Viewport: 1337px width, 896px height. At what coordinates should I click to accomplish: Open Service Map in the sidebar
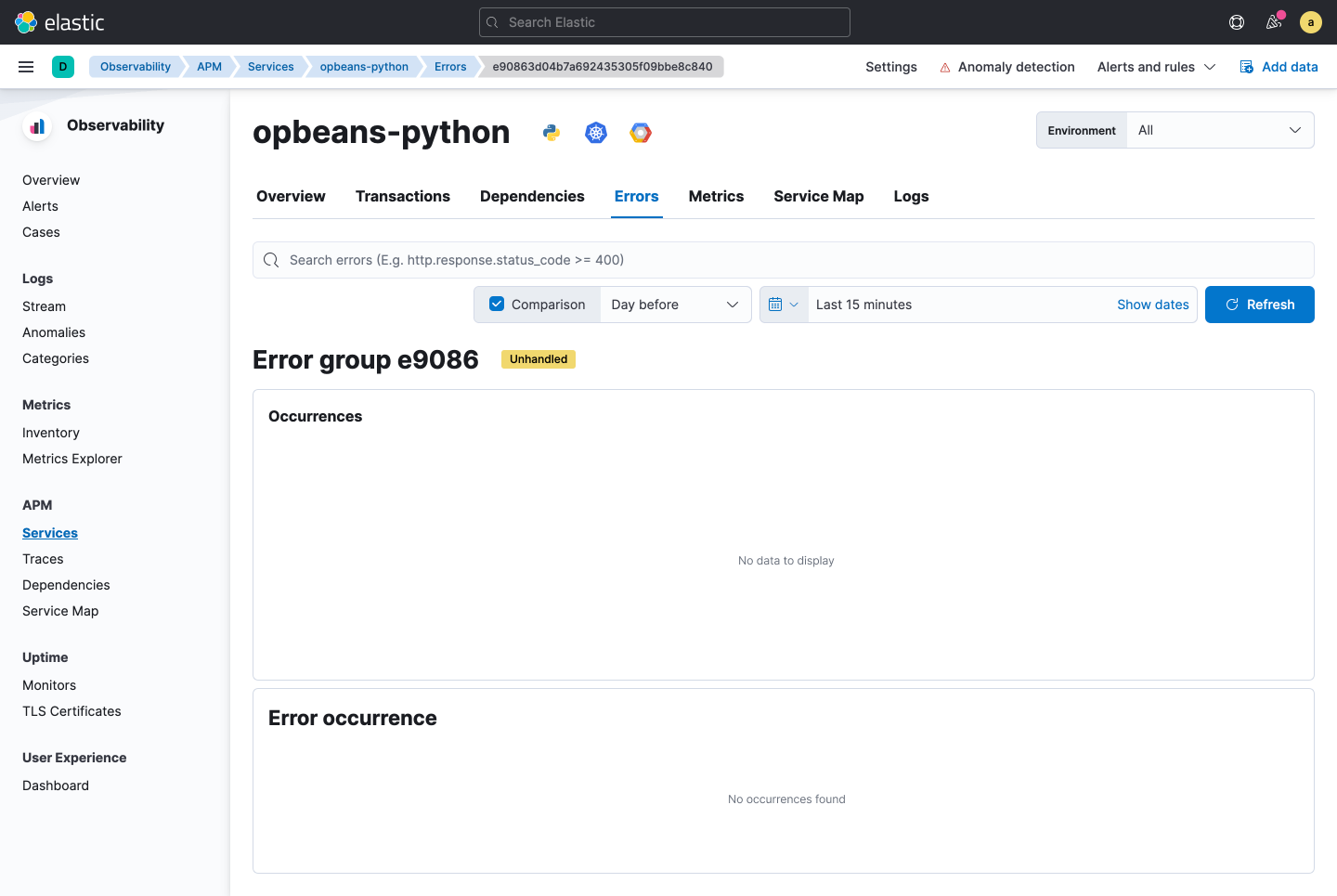pyautogui.click(x=60, y=611)
